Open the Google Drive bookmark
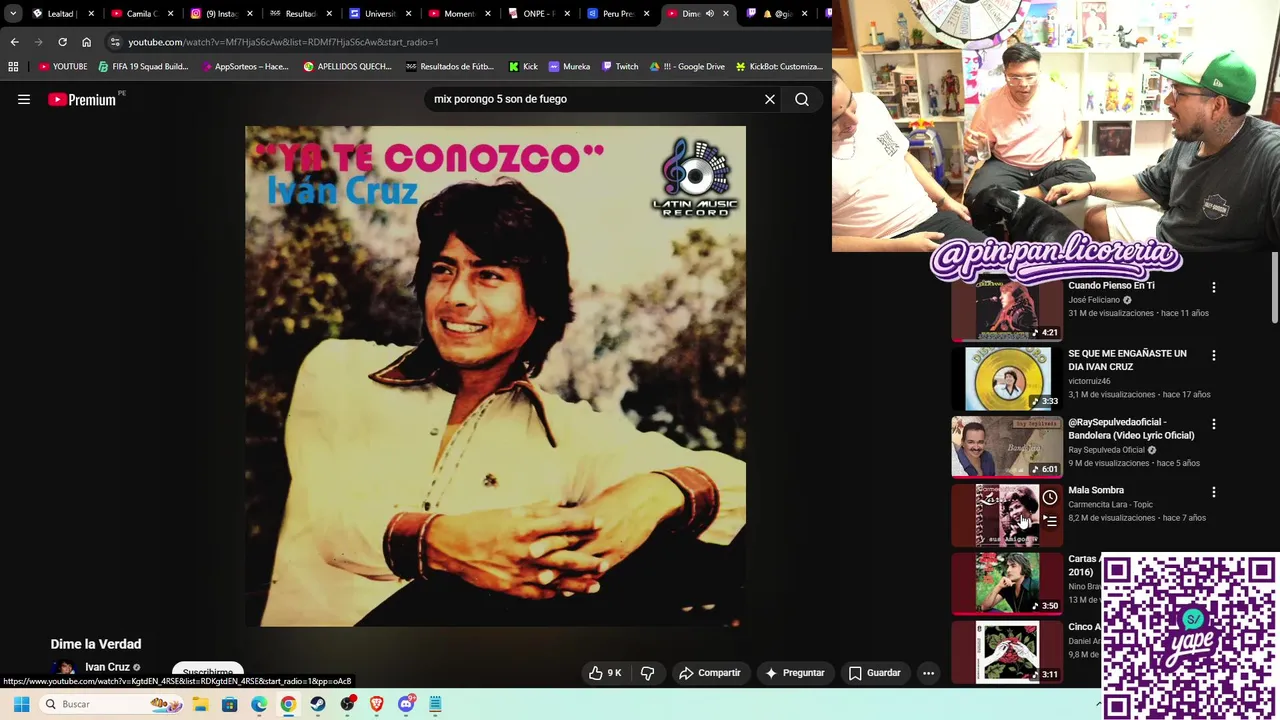1280x720 pixels. coord(687,66)
